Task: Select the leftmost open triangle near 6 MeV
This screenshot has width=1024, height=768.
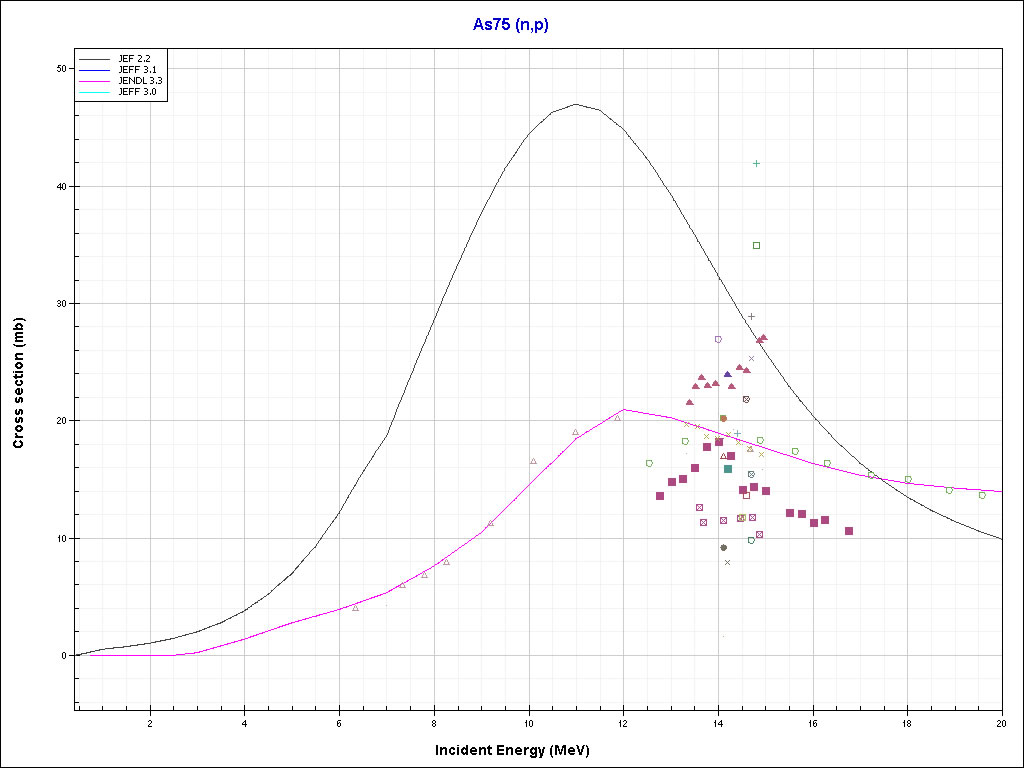Action: click(x=355, y=608)
